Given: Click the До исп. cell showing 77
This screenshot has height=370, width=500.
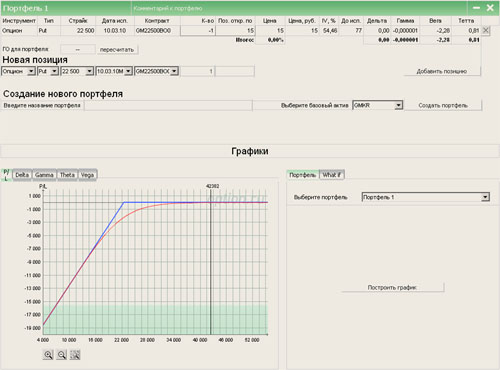Looking at the screenshot, I should [x=351, y=31].
